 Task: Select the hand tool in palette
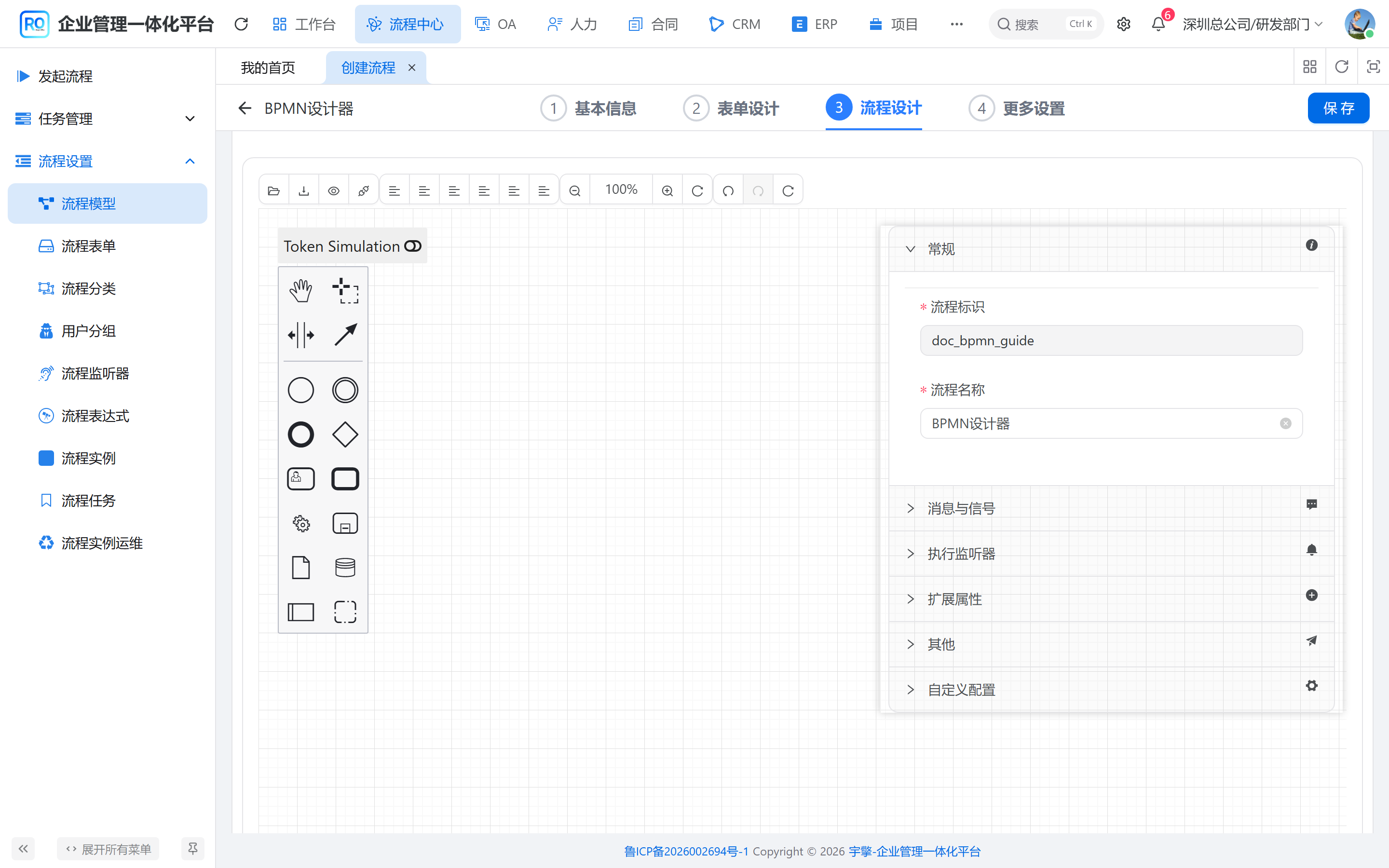(301, 290)
